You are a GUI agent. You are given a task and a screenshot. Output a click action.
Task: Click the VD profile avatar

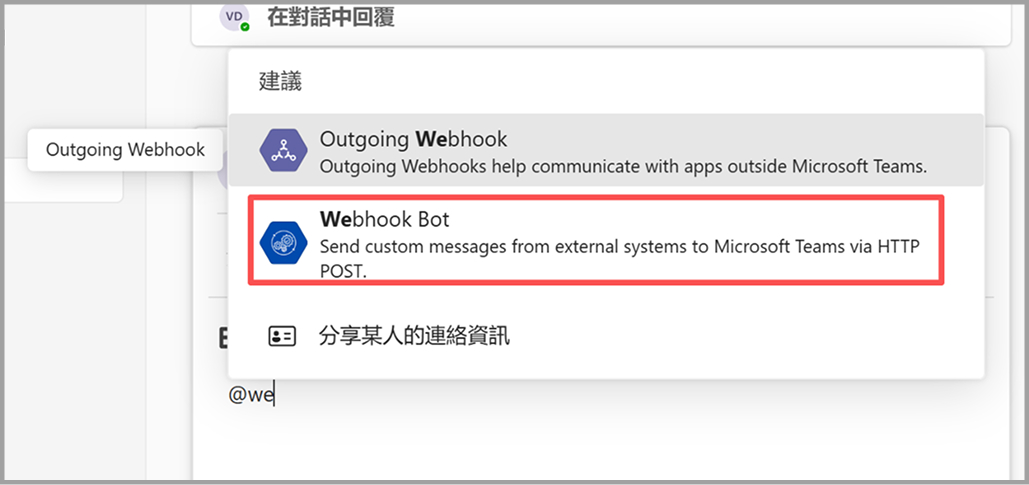(235, 16)
